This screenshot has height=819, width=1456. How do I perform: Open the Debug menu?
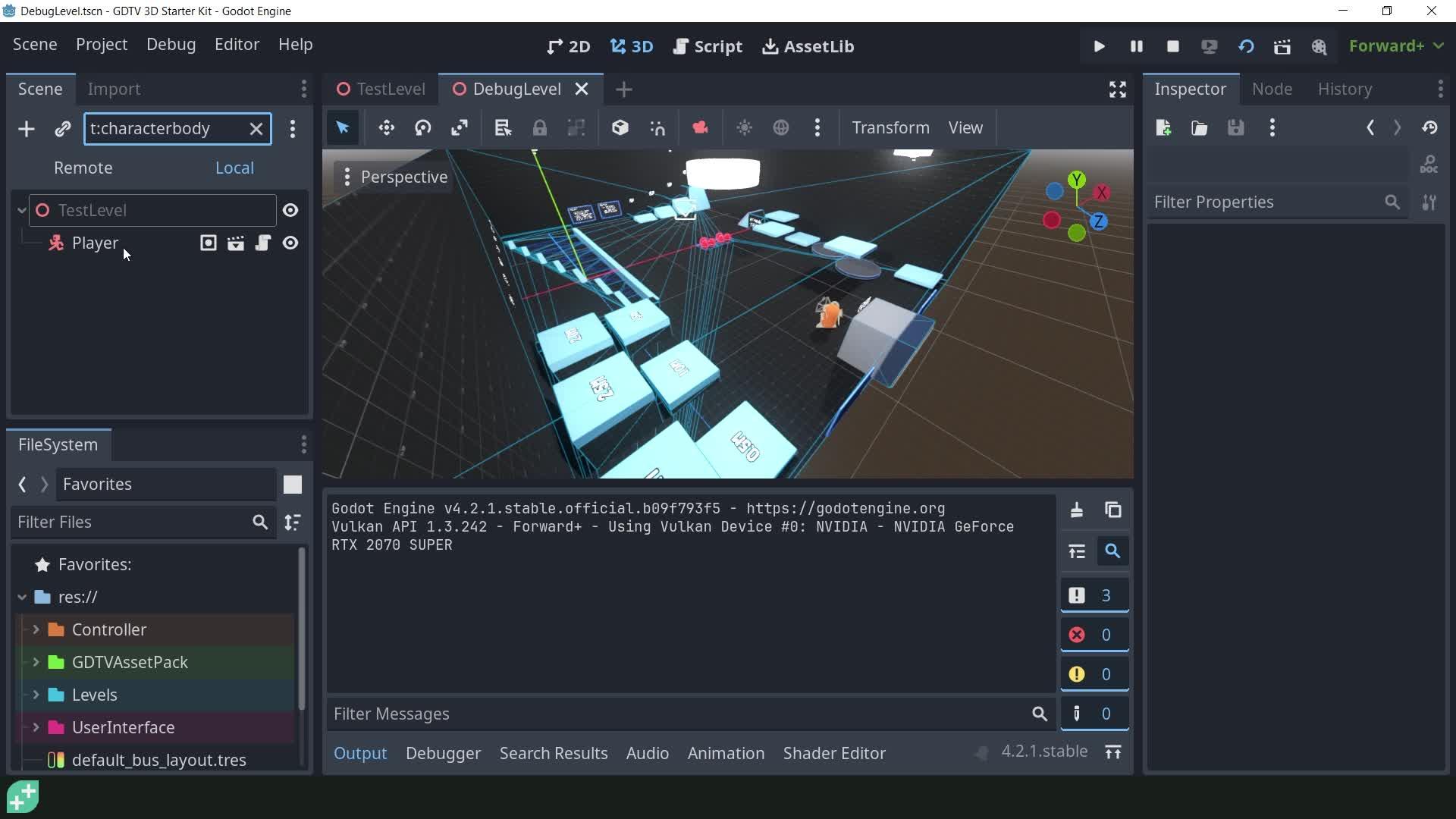tap(171, 44)
